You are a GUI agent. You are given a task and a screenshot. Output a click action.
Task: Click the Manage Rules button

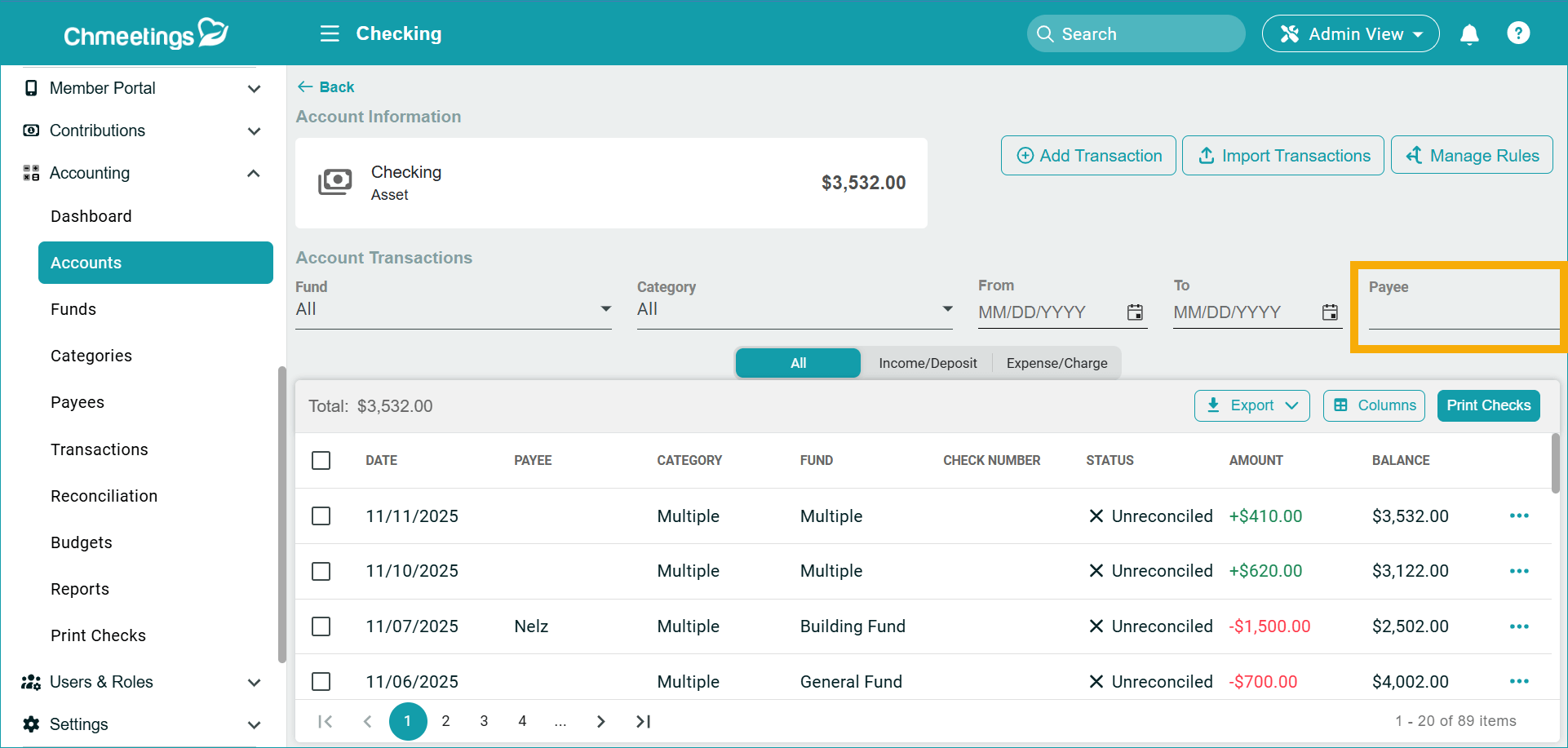click(1472, 155)
